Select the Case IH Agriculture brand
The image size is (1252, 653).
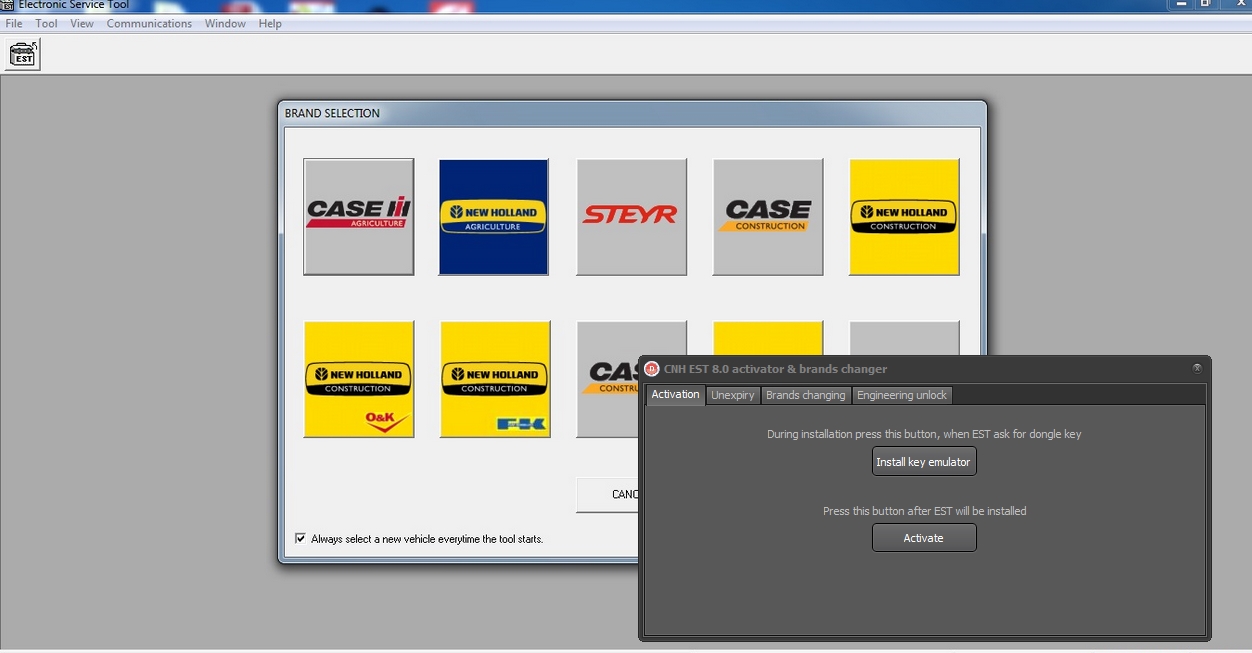(x=358, y=216)
